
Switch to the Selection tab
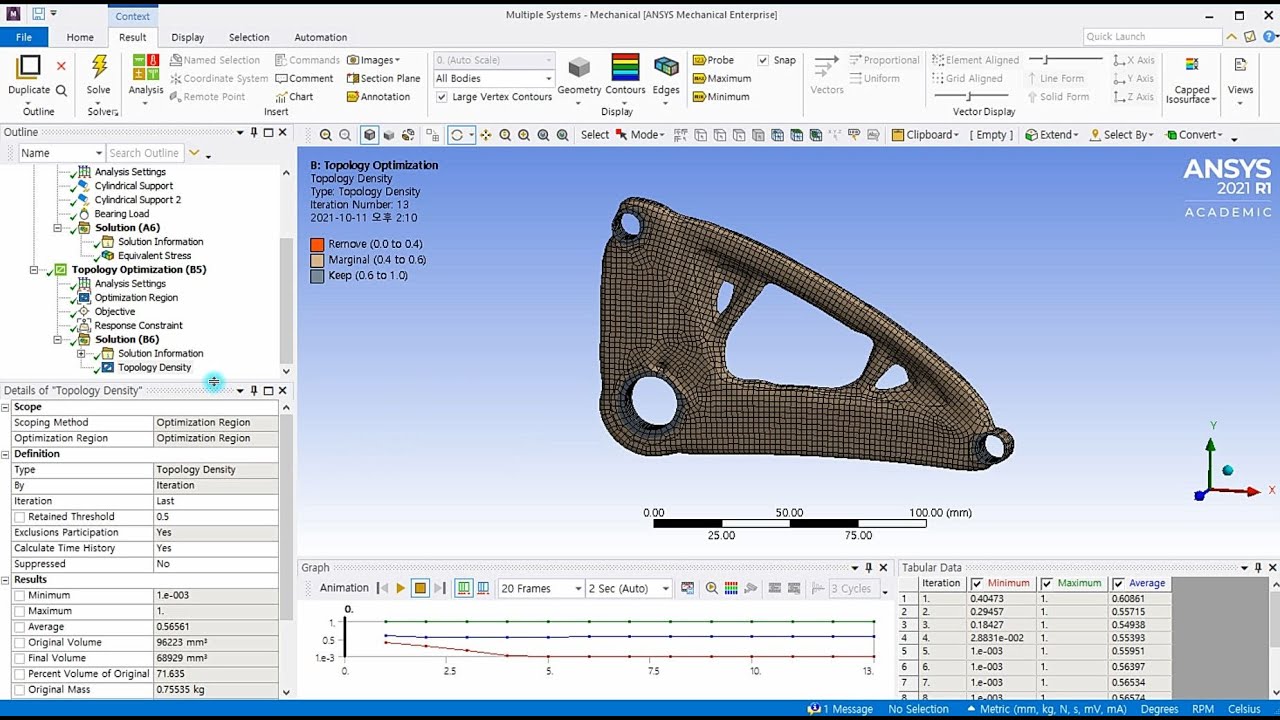click(249, 37)
